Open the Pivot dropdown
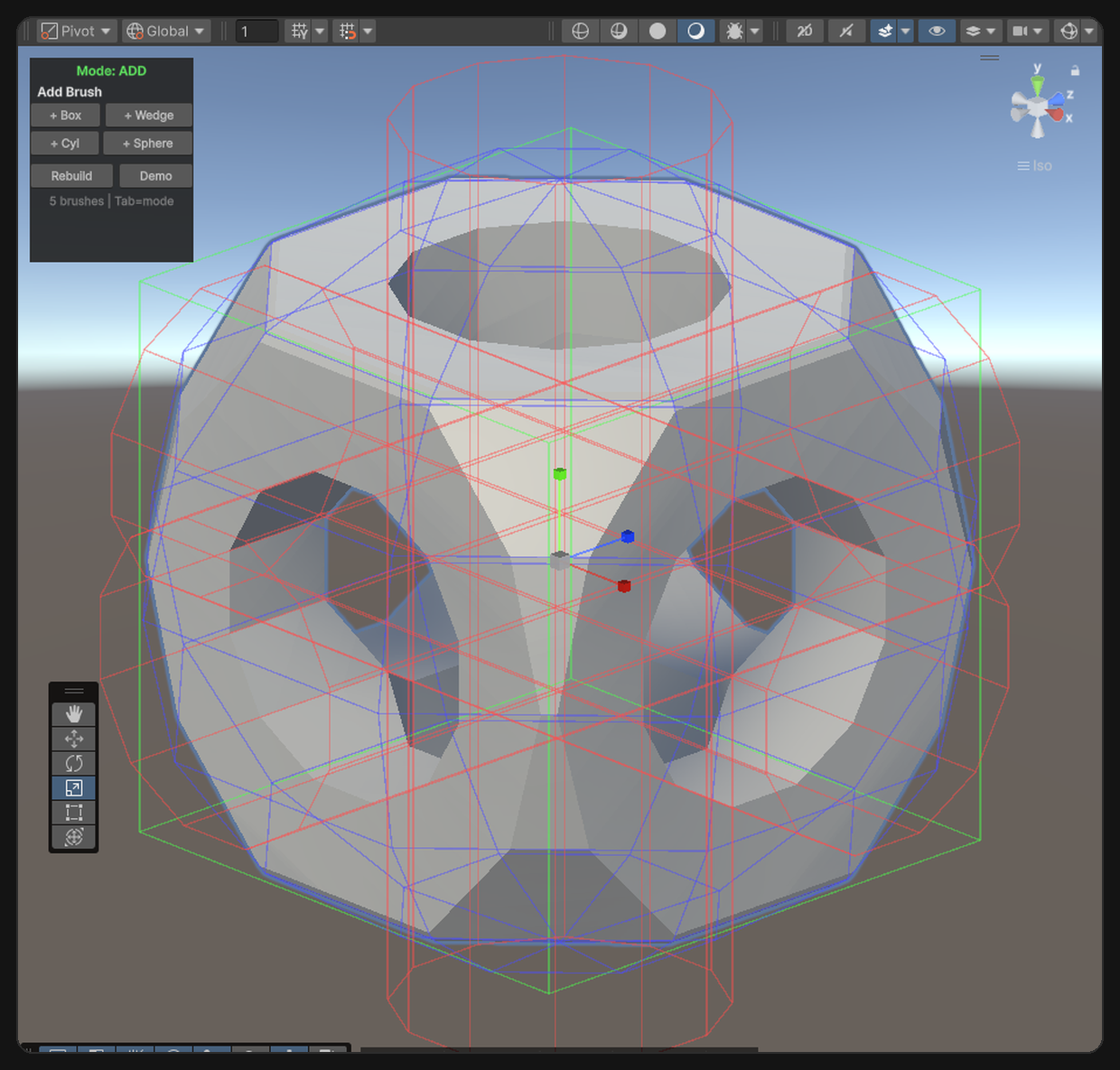 [76, 31]
